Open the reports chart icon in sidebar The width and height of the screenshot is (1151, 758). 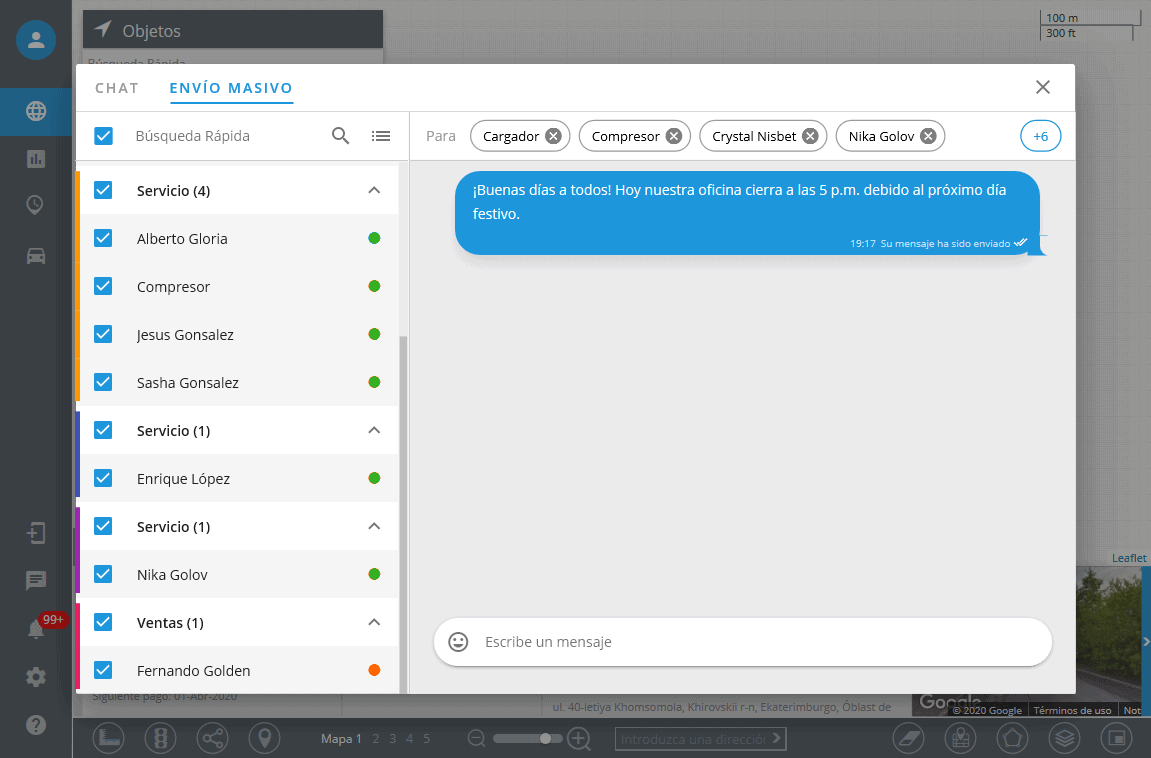(x=36, y=158)
